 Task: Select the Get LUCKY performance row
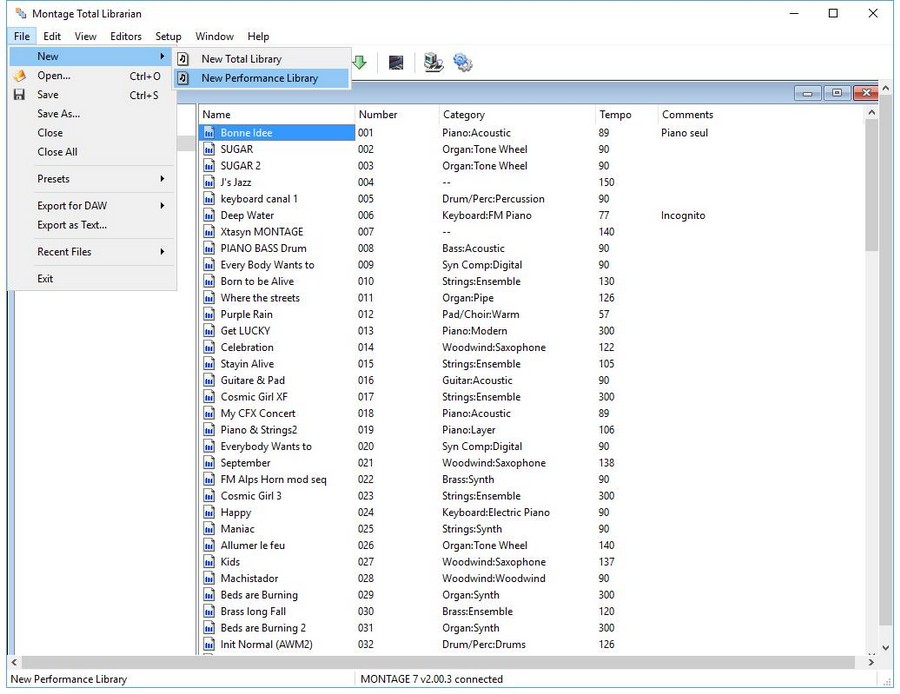tap(245, 331)
